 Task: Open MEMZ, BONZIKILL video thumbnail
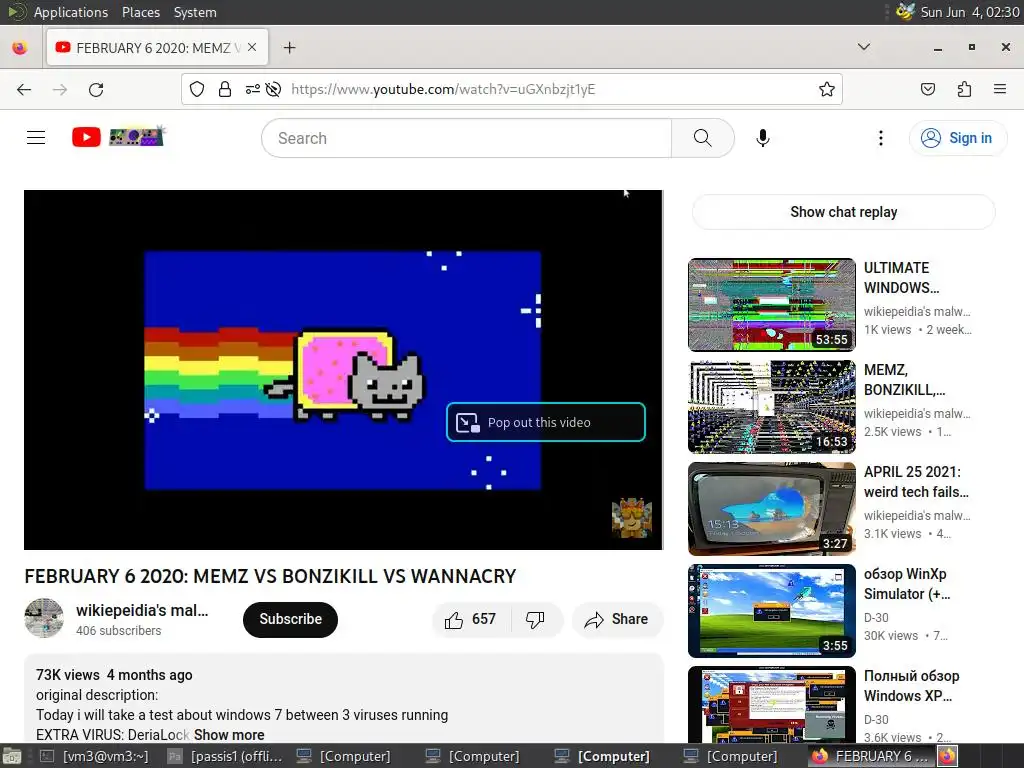[772, 407]
